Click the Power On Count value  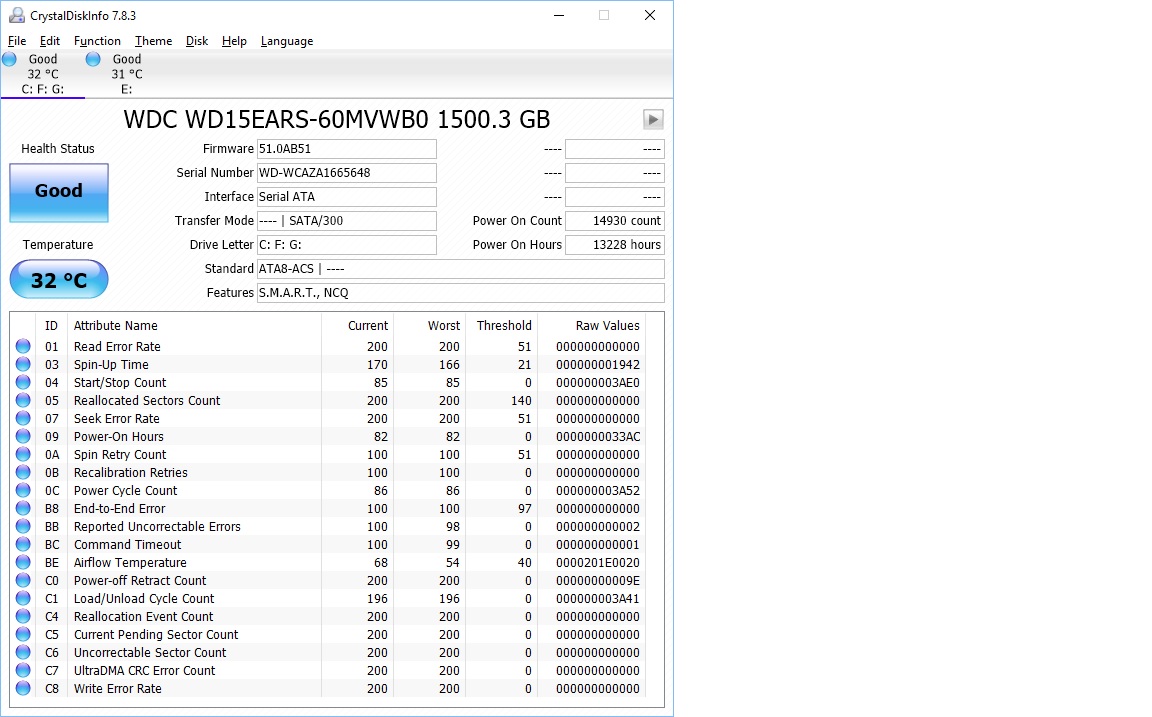pos(614,221)
